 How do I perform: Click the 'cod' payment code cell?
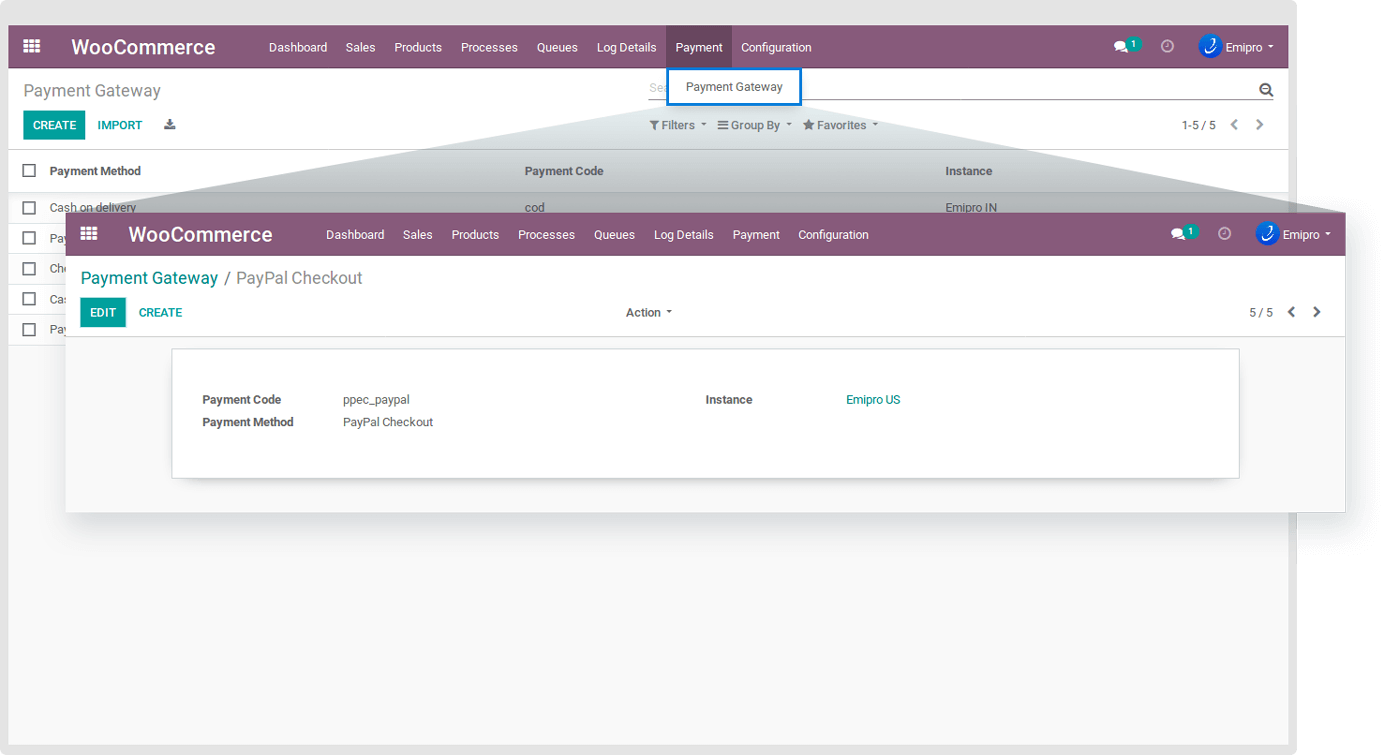[x=535, y=208]
